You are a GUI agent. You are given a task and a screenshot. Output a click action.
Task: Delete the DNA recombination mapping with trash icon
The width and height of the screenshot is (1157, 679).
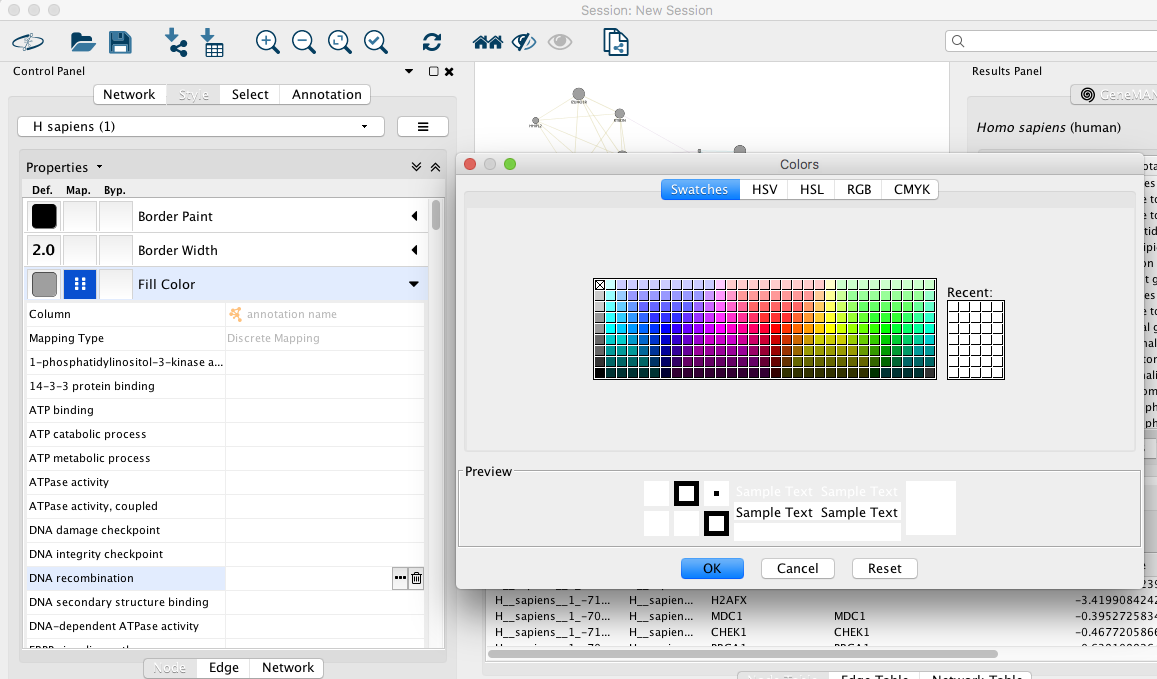[416, 578]
